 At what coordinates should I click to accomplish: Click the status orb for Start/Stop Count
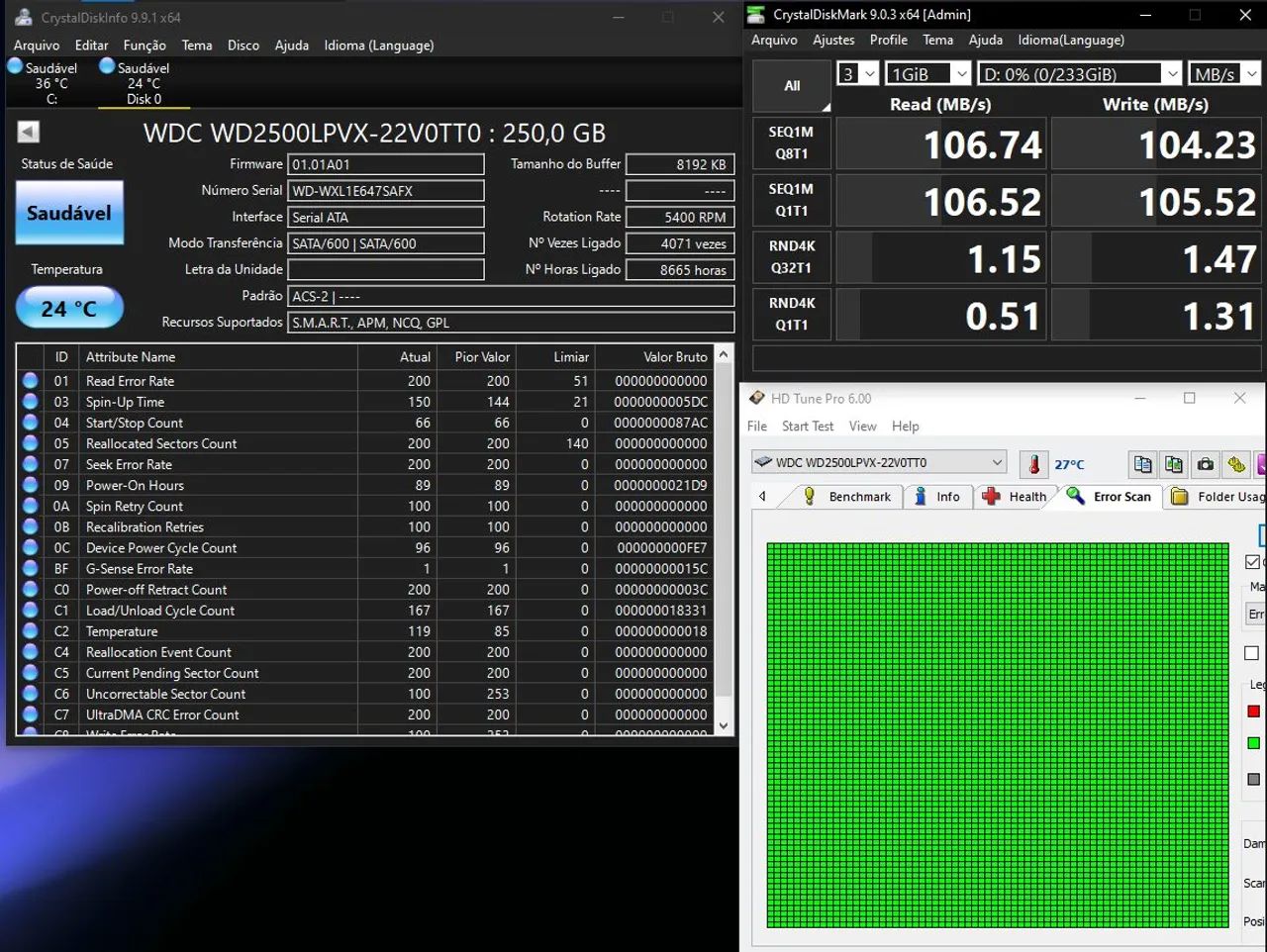pyautogui.click(x=31, y=422)
